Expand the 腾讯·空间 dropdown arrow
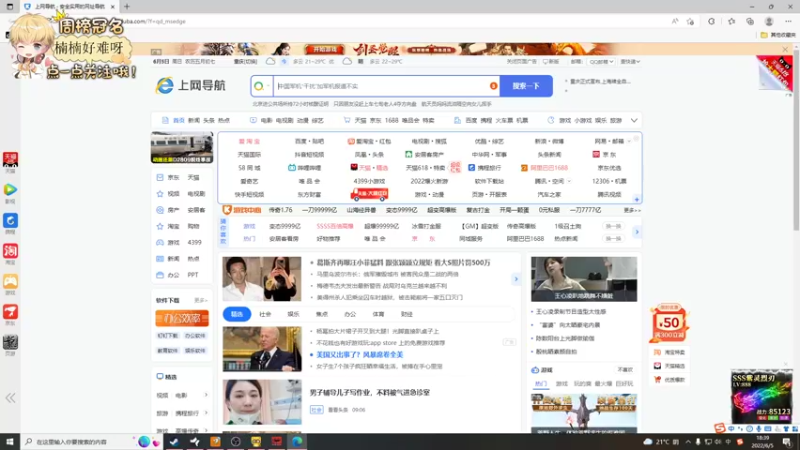800x450 pixels. coord(569,181)
